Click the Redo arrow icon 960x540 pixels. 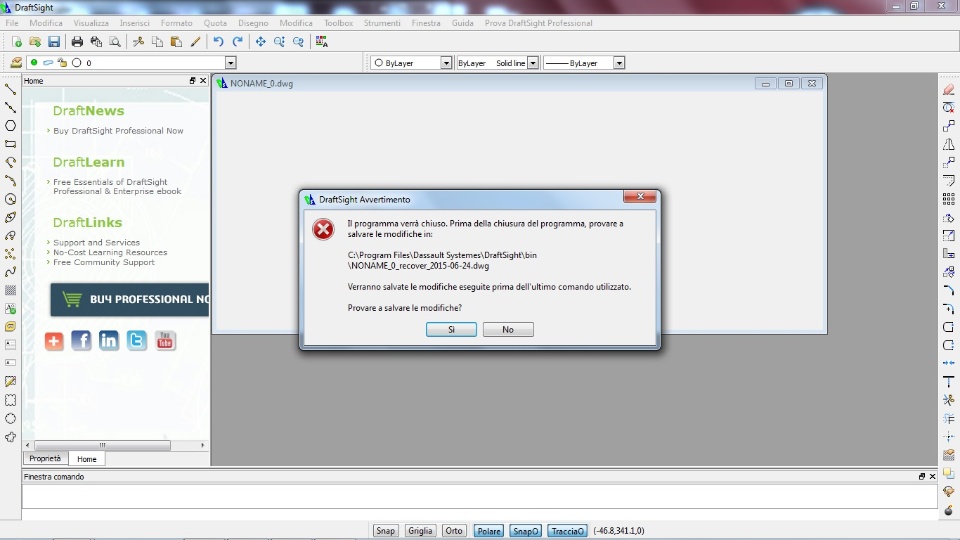coord(238,42)
